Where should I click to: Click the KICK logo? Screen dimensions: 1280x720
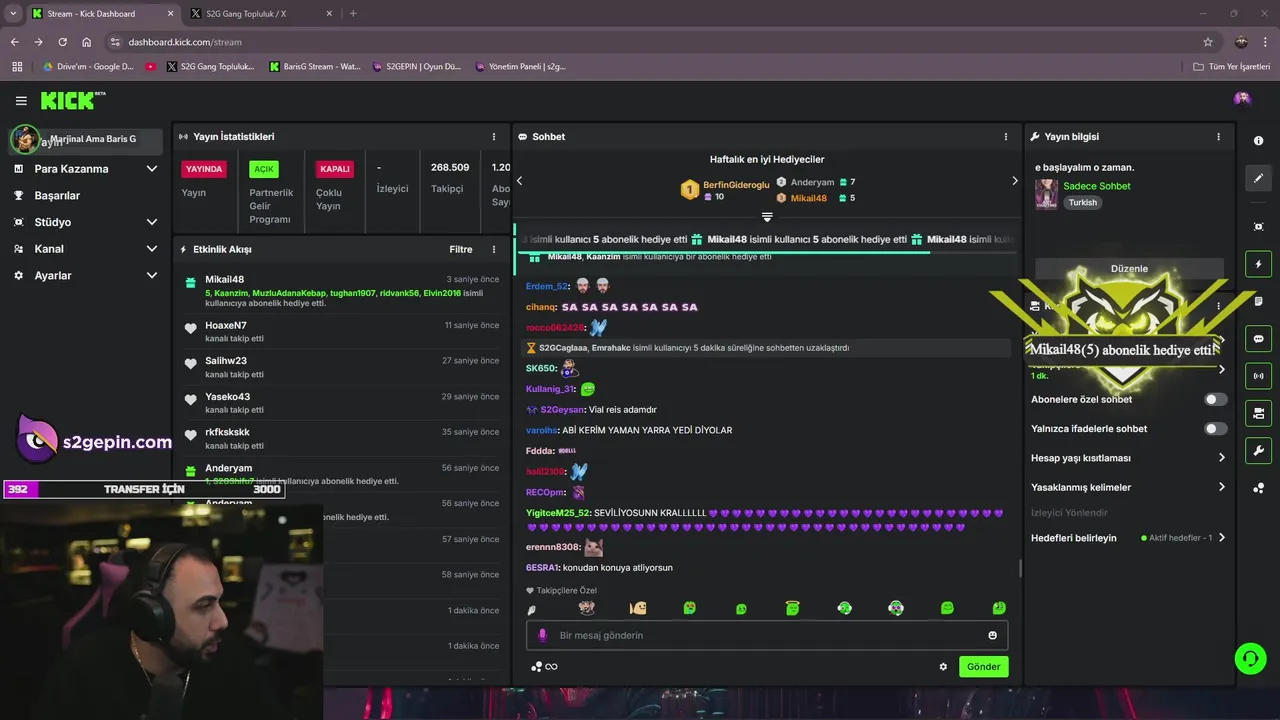click(x=72, y=100)
